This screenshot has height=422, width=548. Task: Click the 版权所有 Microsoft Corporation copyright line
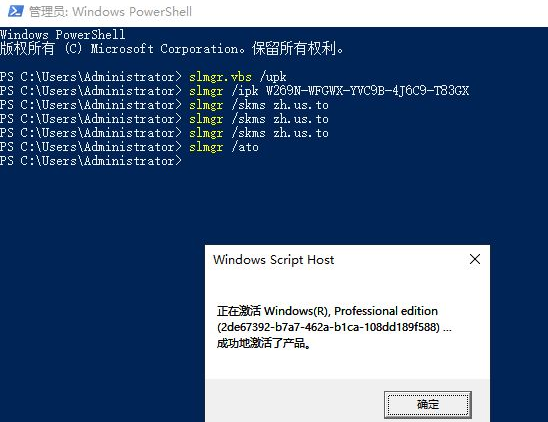(x=172, y=49)
